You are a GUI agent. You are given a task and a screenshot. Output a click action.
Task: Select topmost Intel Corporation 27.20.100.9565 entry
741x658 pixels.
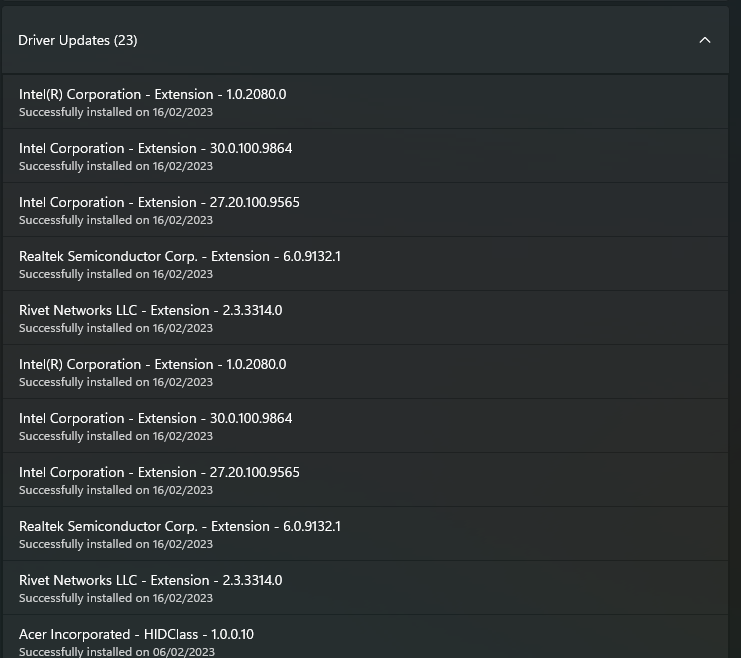365,209
